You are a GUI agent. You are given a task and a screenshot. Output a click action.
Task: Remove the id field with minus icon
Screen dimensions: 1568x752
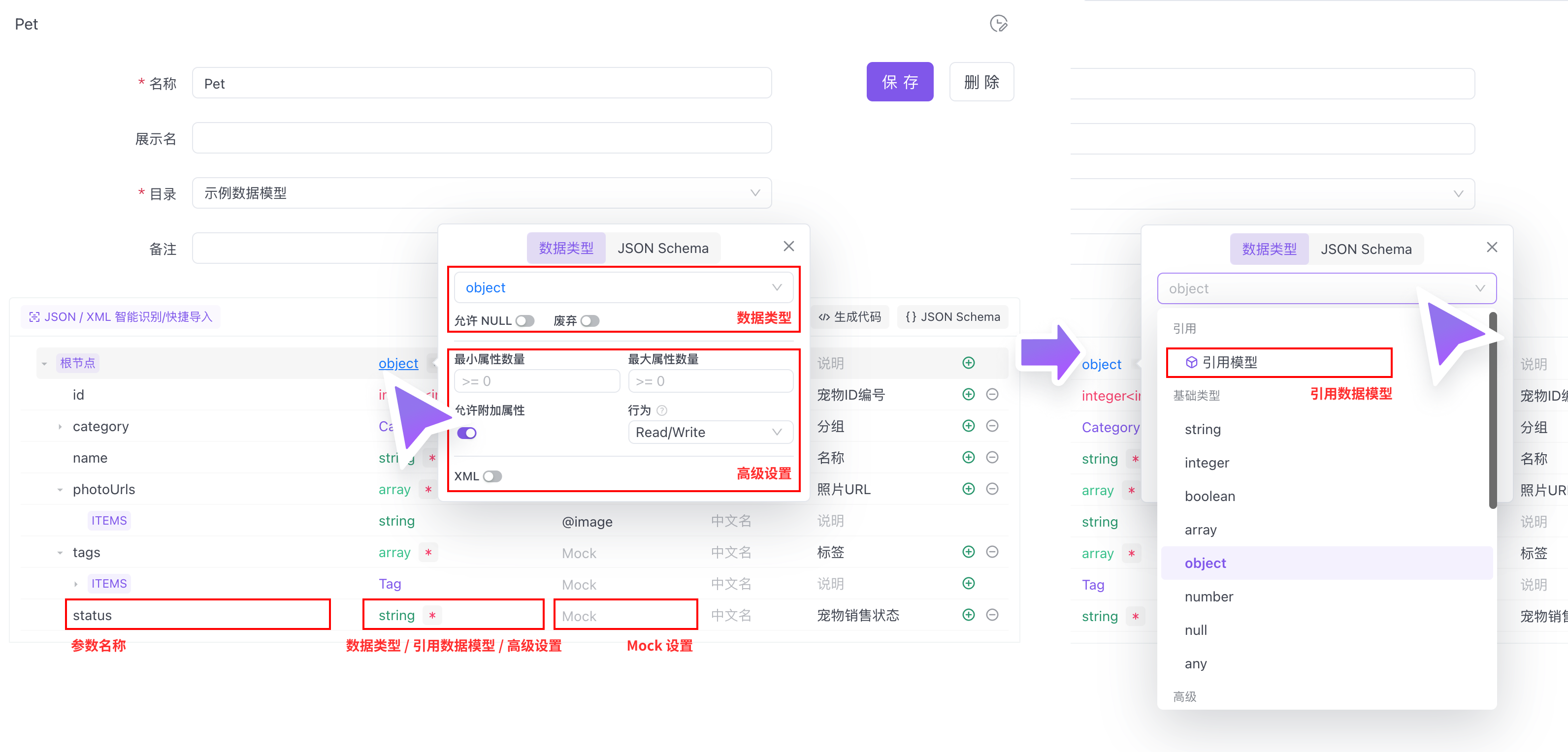point(992,394)
